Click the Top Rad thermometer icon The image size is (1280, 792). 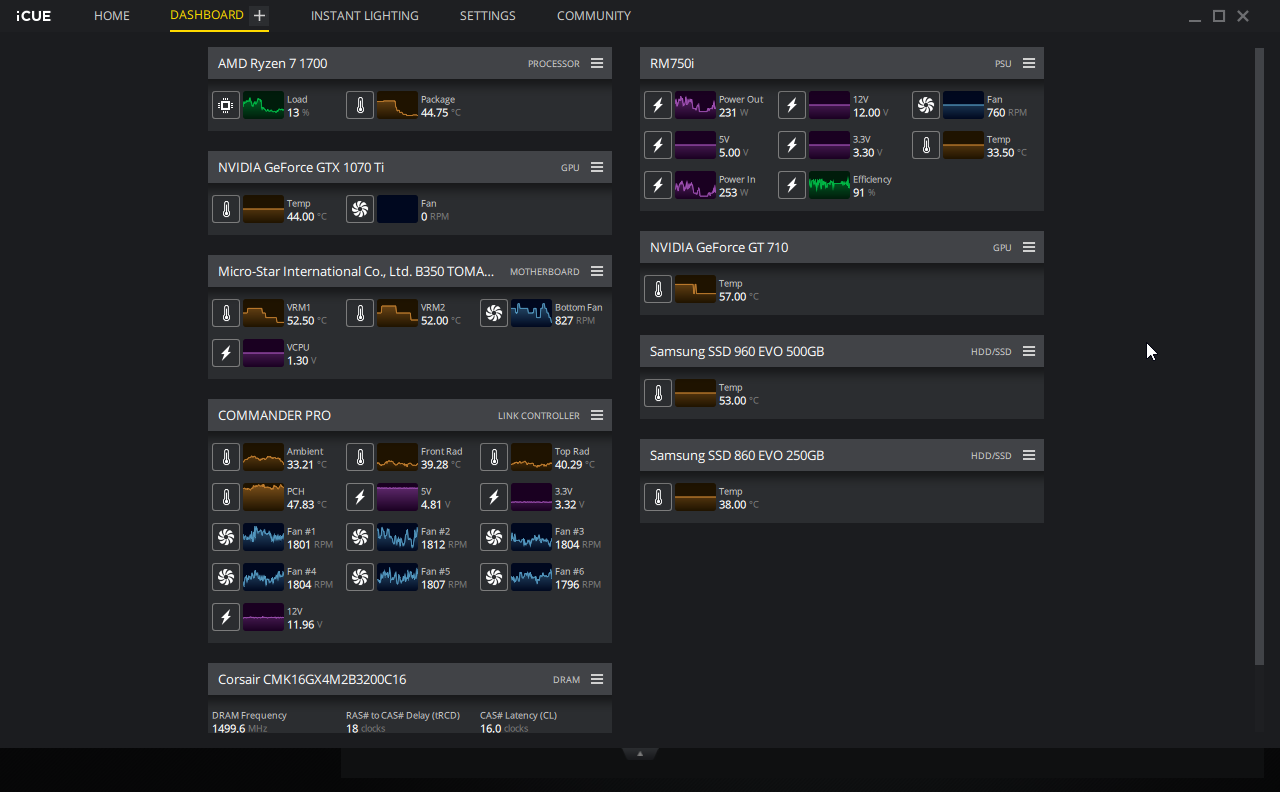[494, 457]
